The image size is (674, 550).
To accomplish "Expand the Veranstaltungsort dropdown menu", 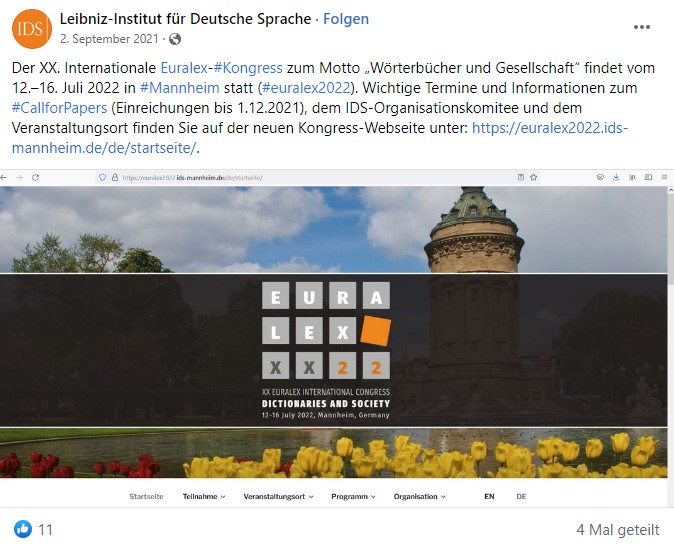I will tap(278, 496).
